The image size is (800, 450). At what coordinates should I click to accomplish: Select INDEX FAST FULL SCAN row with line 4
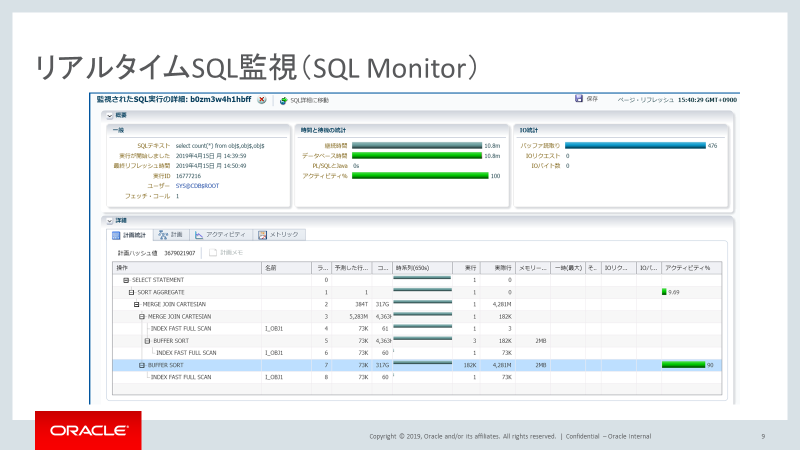click(417, 329)
